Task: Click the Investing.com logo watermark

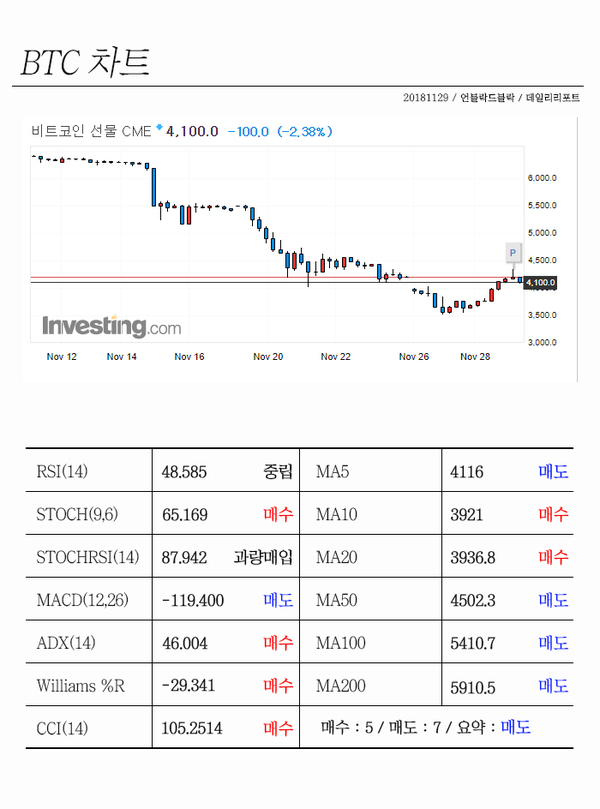Action: point(111,327)
